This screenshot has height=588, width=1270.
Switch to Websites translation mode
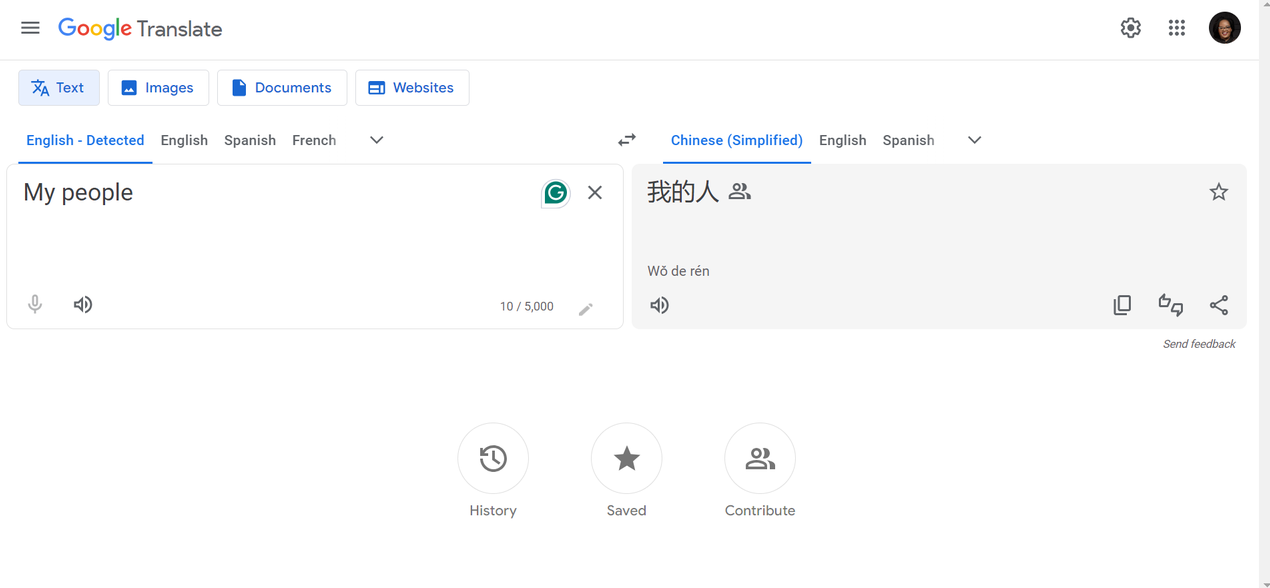[412, 88]
